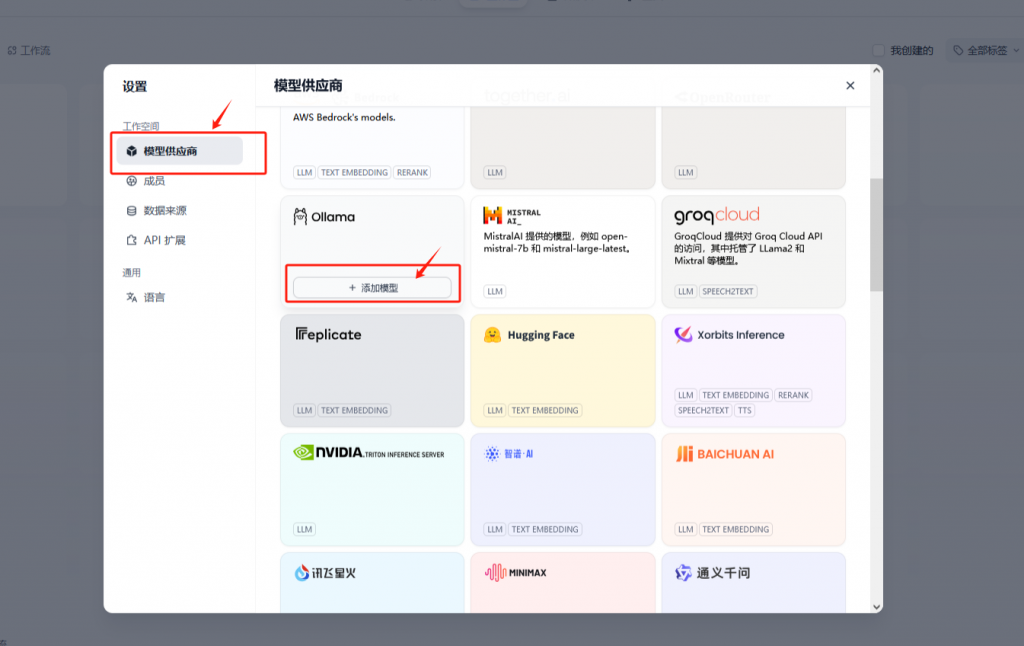Open 语言 settings section
The height and width of the screenshot is (646, 1024).
coord(180,297)
